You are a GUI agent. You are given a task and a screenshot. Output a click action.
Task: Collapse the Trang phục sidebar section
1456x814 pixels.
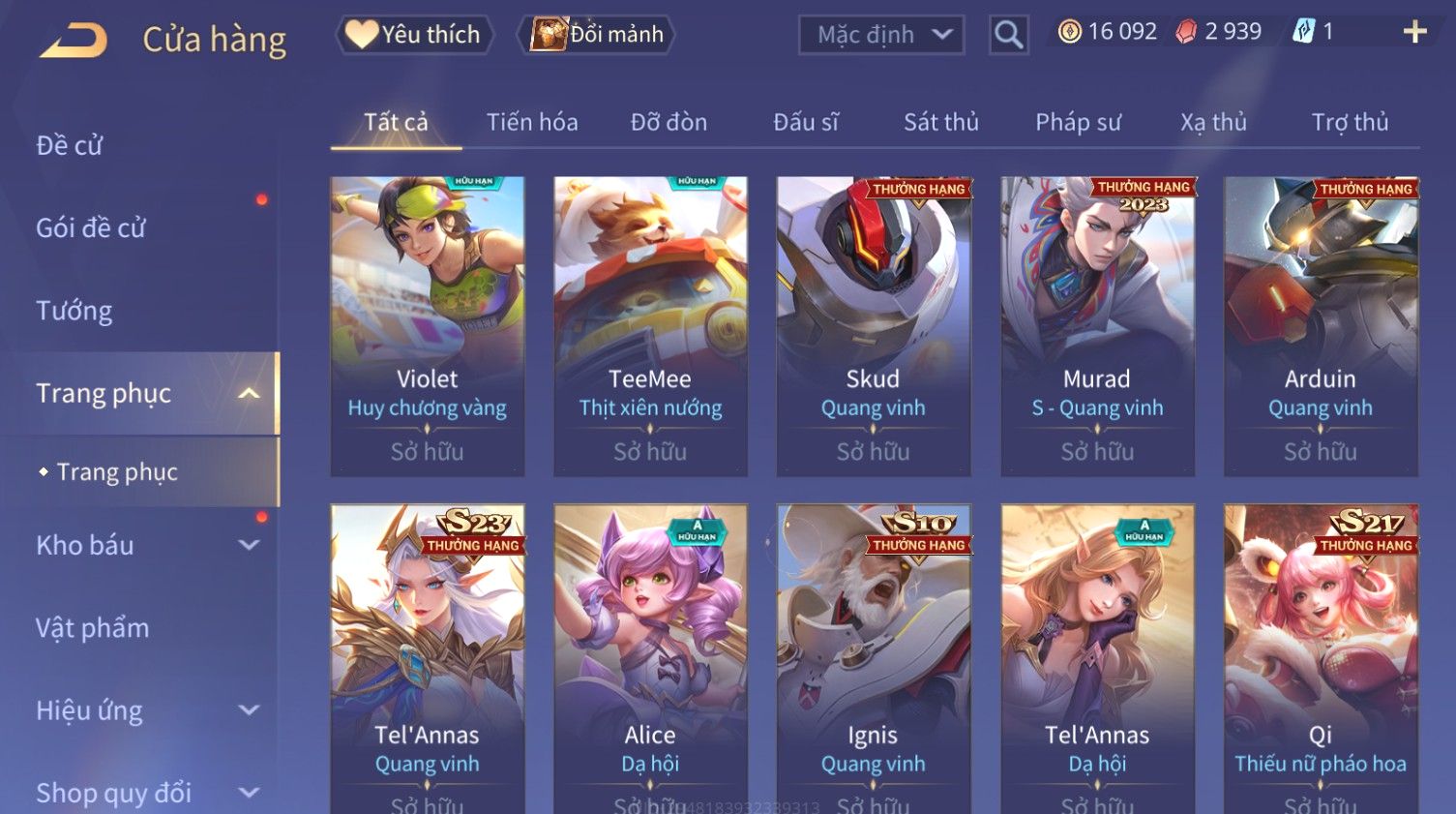tap(249, 394)
